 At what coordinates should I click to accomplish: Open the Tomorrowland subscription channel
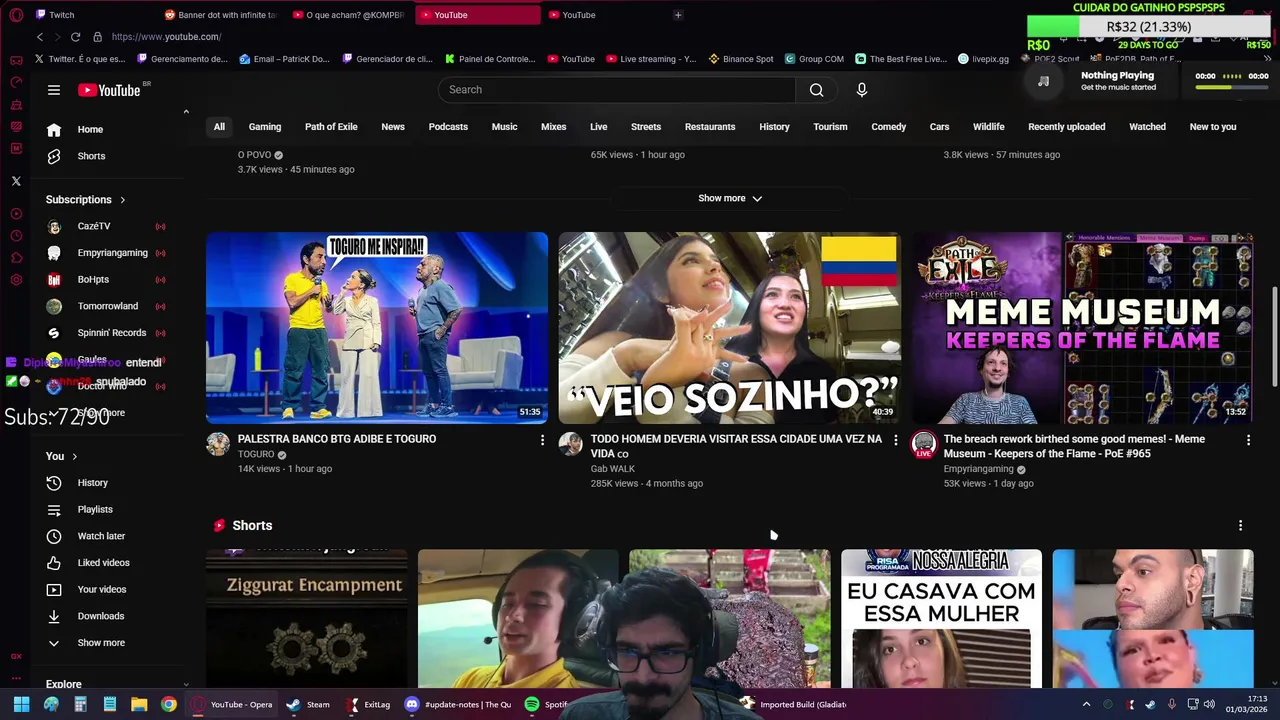pos(110,306)
